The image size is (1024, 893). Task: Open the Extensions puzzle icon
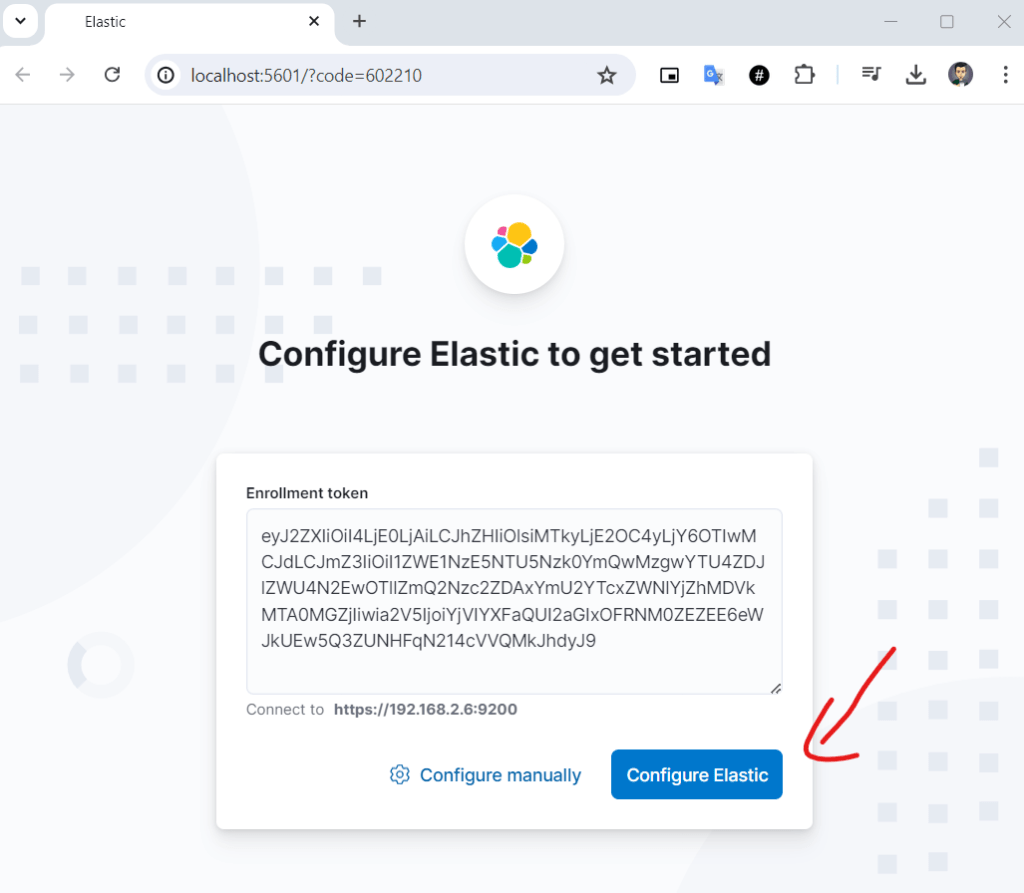[x=804, y=75]
